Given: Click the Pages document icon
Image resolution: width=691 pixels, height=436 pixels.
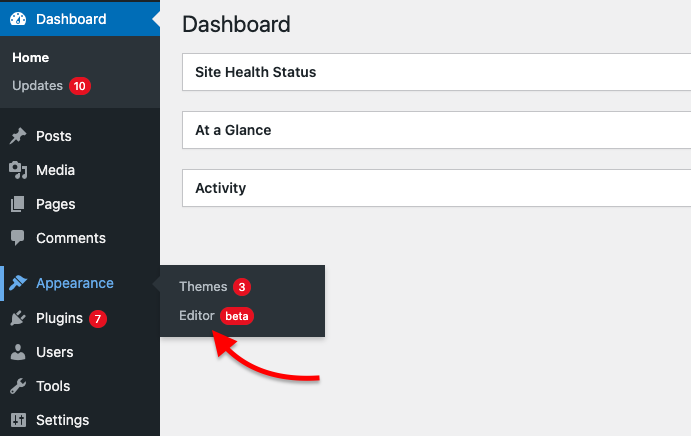Looking at the screenshot, I should (18, 204).
